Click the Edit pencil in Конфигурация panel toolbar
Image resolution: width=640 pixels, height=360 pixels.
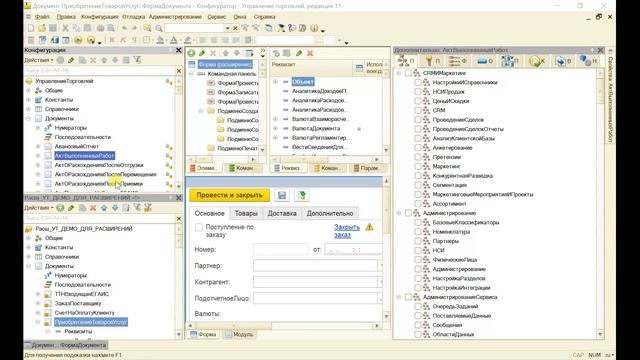71,60
